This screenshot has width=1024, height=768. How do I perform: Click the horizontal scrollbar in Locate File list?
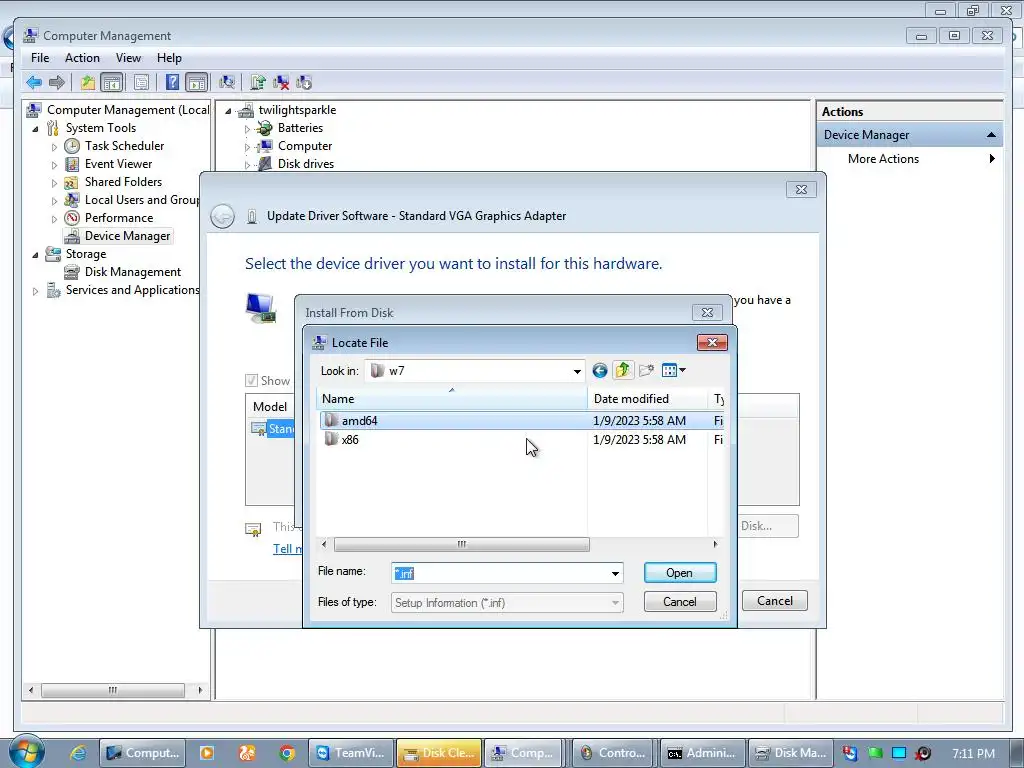point(462,544)
